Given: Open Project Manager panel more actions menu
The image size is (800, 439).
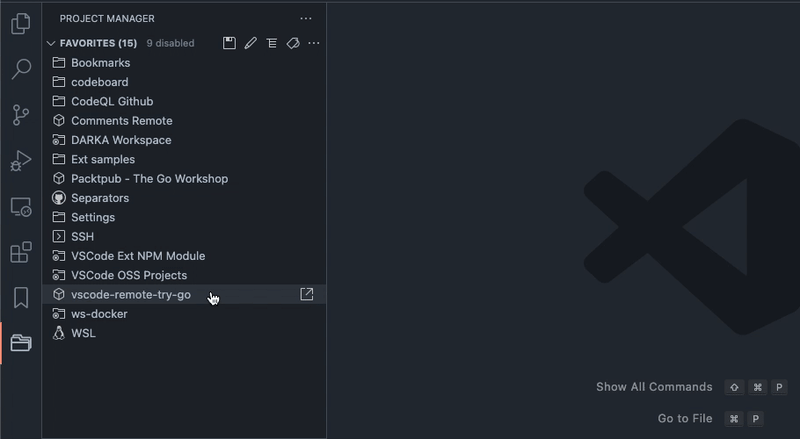Looking at the screenshot, I should coord(306,18).
